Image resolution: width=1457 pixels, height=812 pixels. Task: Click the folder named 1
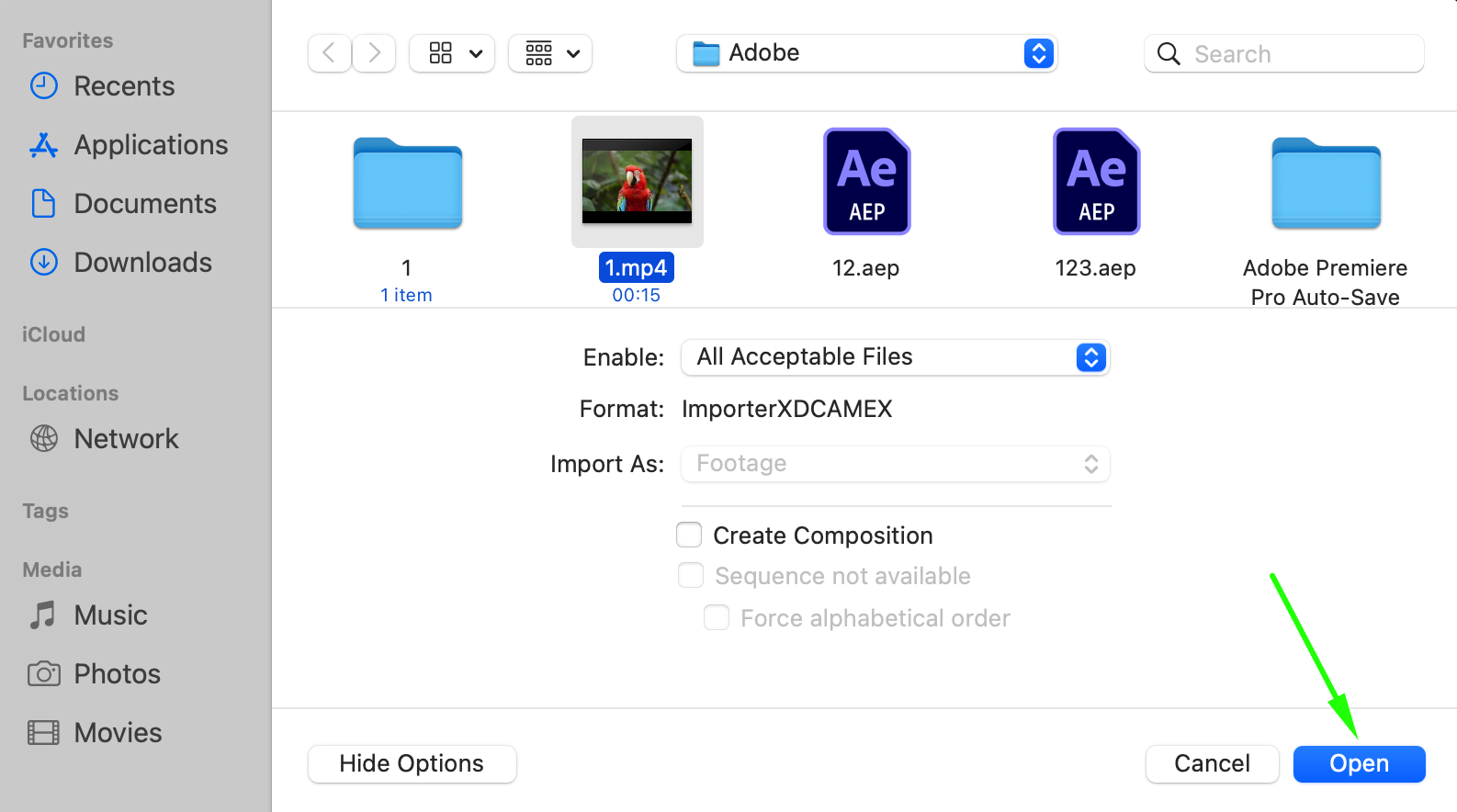tap(407, 183)
